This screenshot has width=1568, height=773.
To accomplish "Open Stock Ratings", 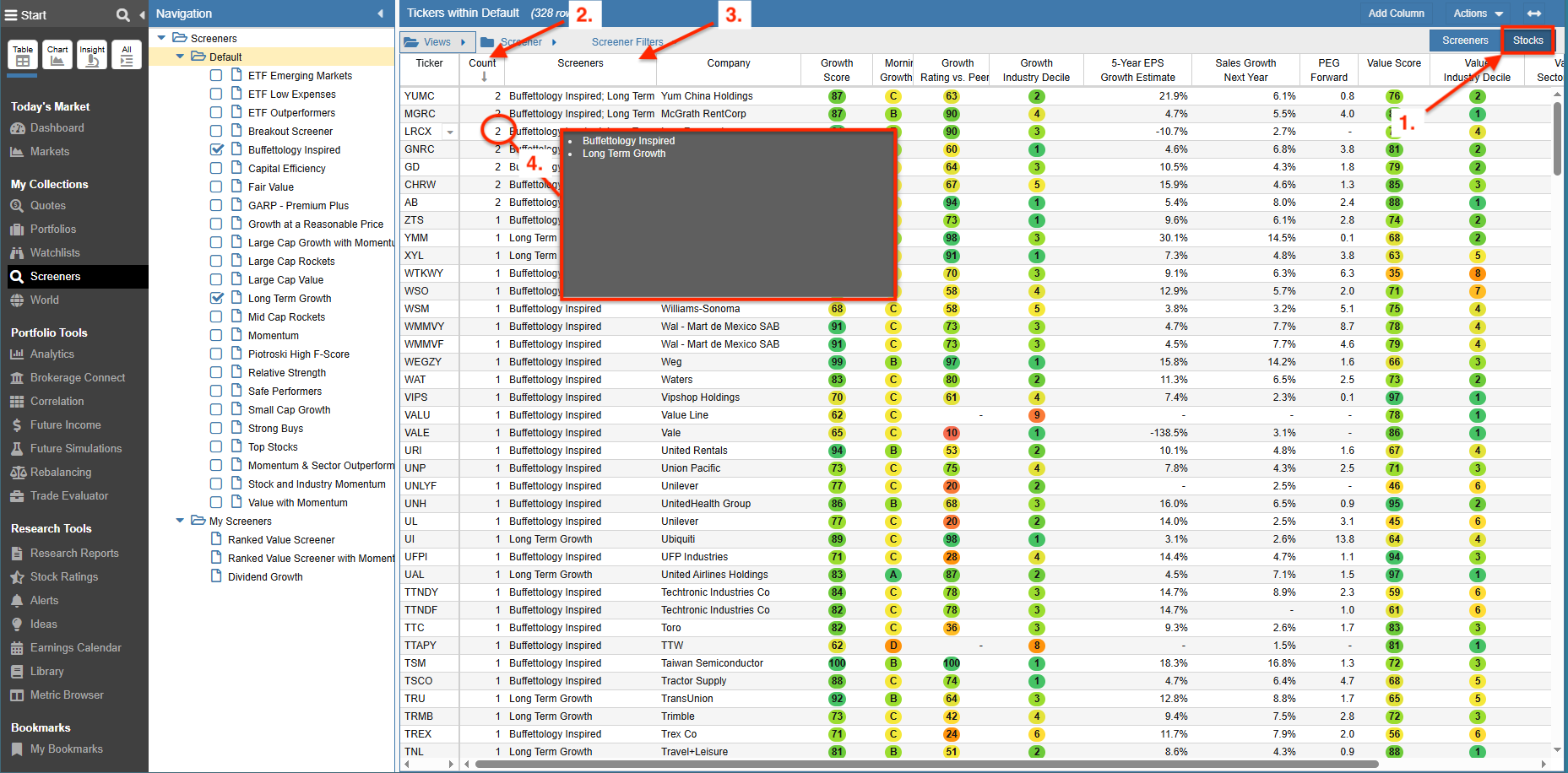I will coord(63,577).
